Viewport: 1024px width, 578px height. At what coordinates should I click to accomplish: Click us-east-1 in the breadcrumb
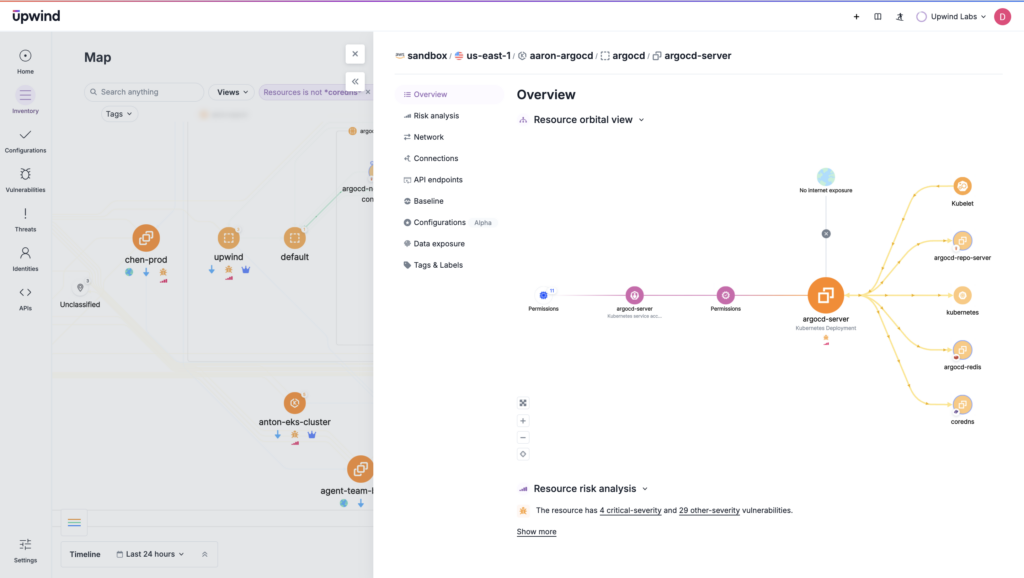488,56
